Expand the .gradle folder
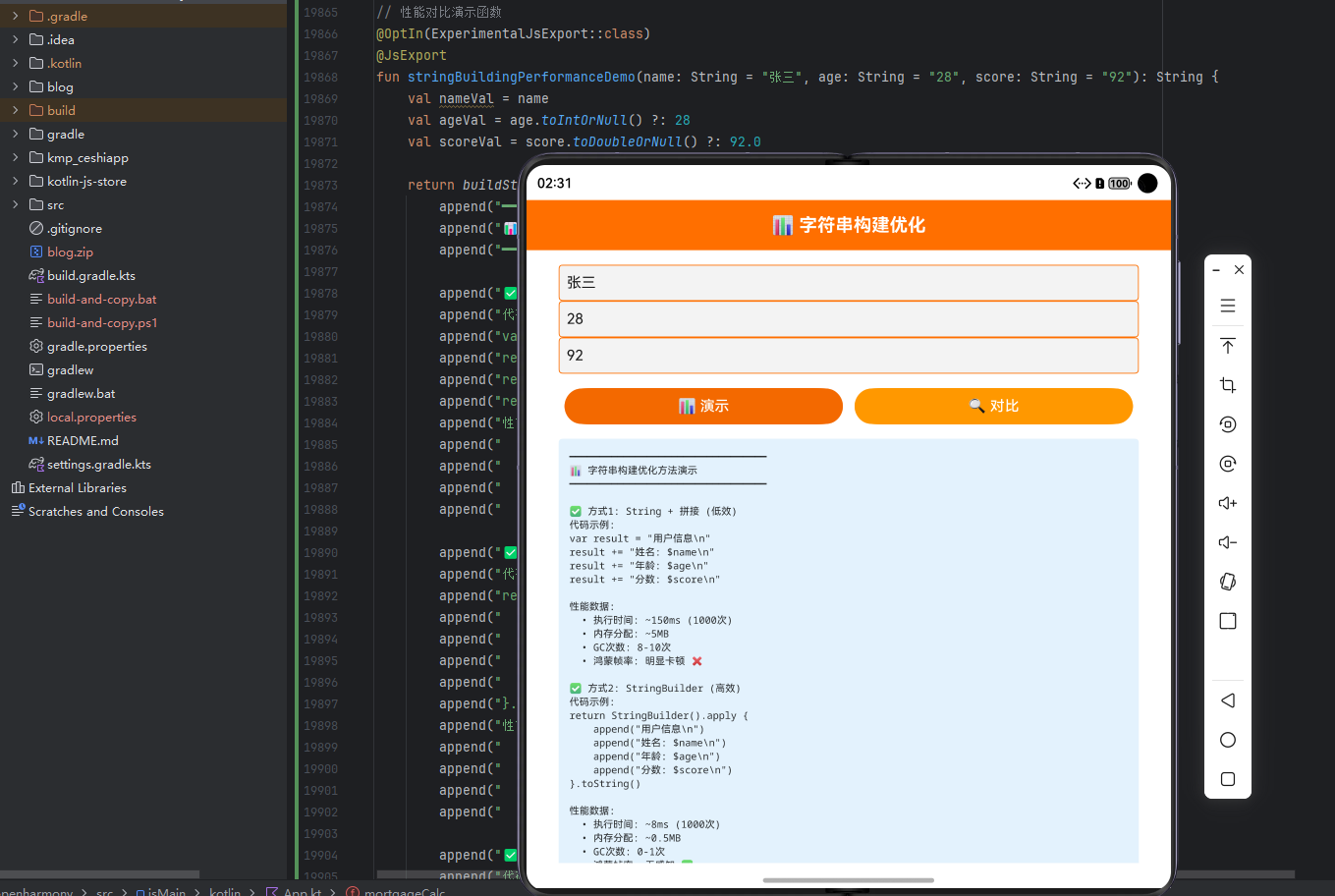 click(15, 16)
